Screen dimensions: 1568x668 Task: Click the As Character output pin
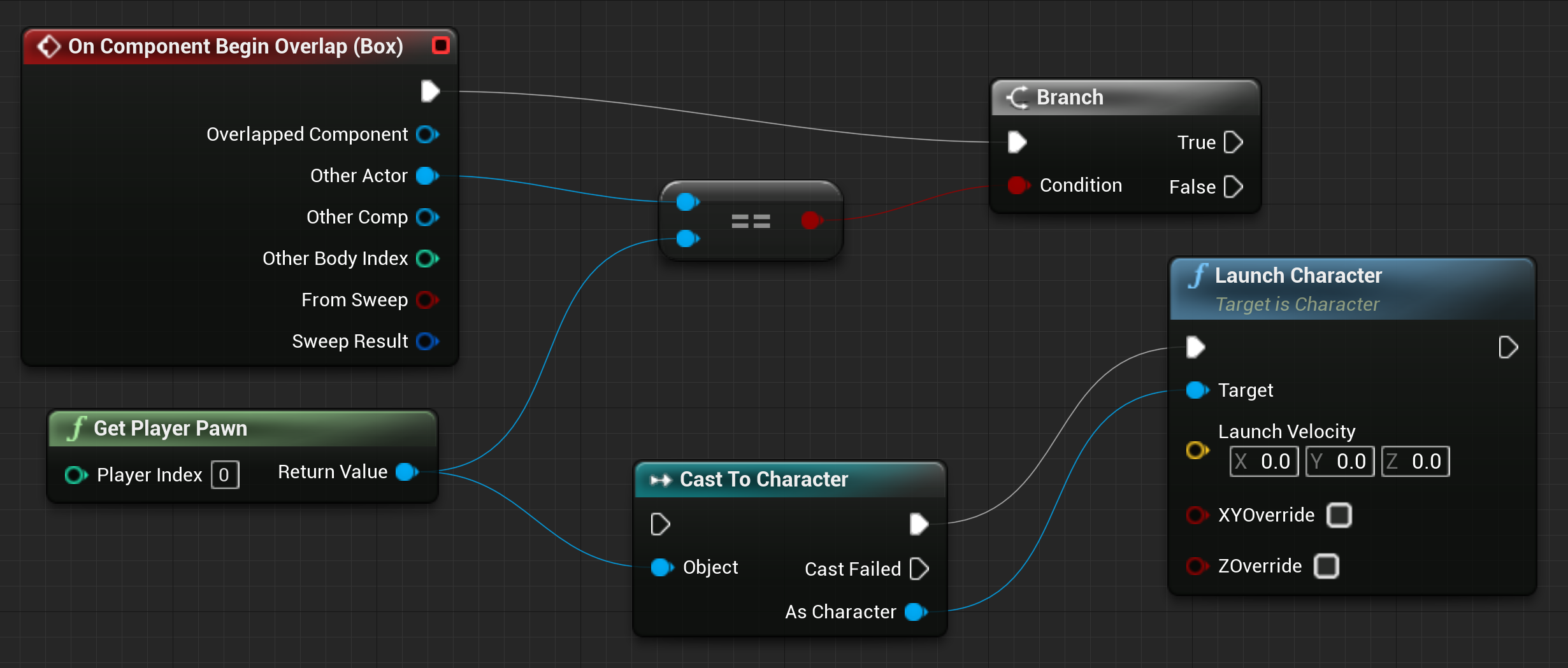point(914,612)
